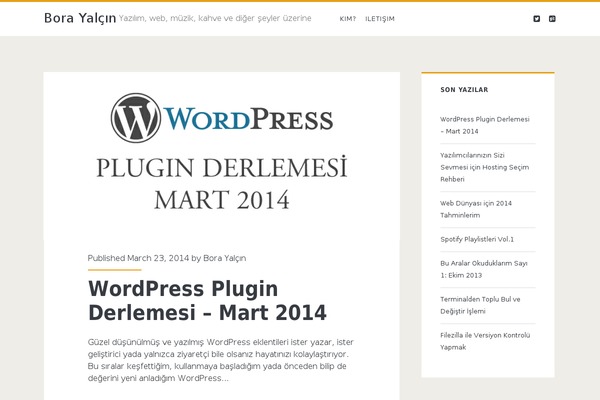
Task: Go to the Bora Yalçın site title
Action: point(80,18)
